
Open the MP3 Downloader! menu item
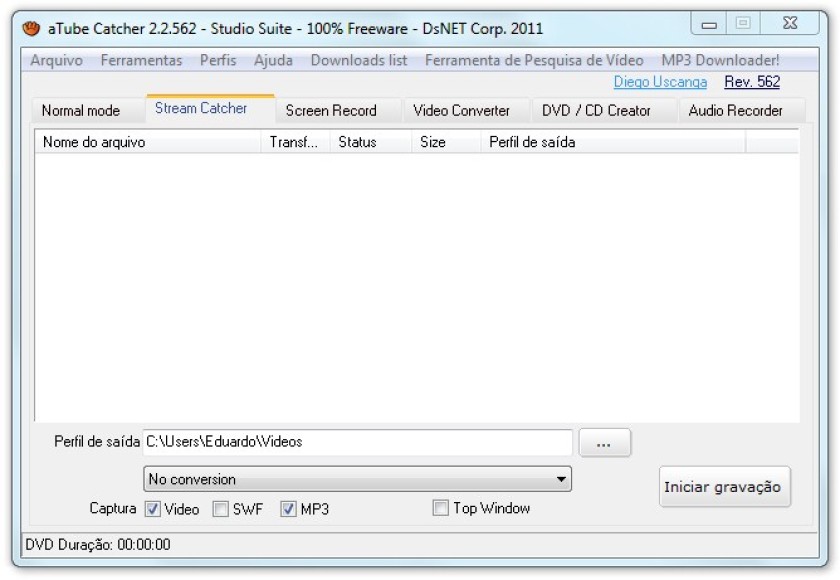click(x=721, y=60)
